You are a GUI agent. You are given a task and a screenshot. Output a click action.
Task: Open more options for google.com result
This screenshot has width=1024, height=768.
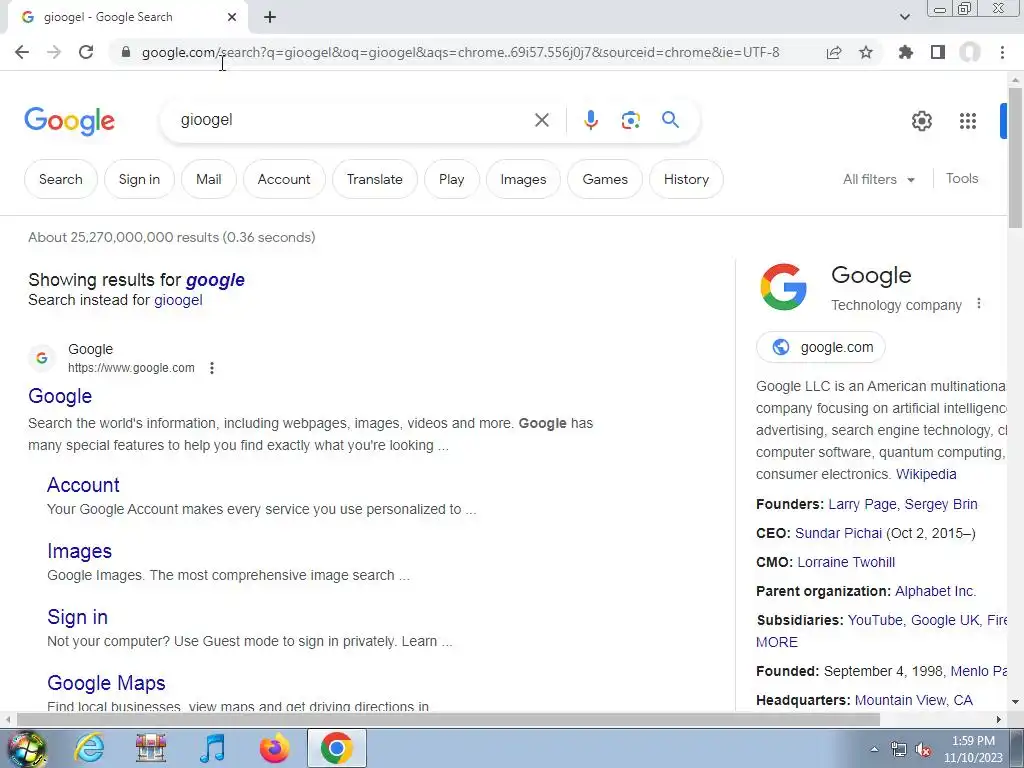[x=212, y=368]
